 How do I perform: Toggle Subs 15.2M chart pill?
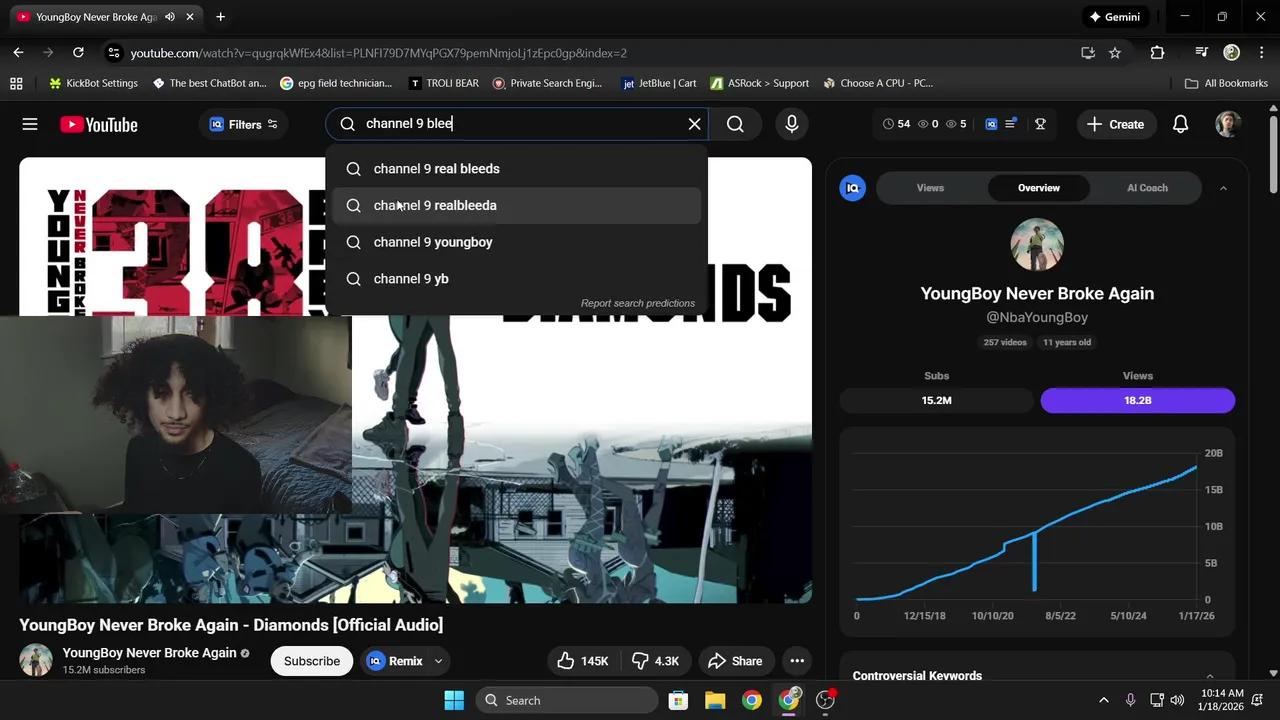[936, 400]
